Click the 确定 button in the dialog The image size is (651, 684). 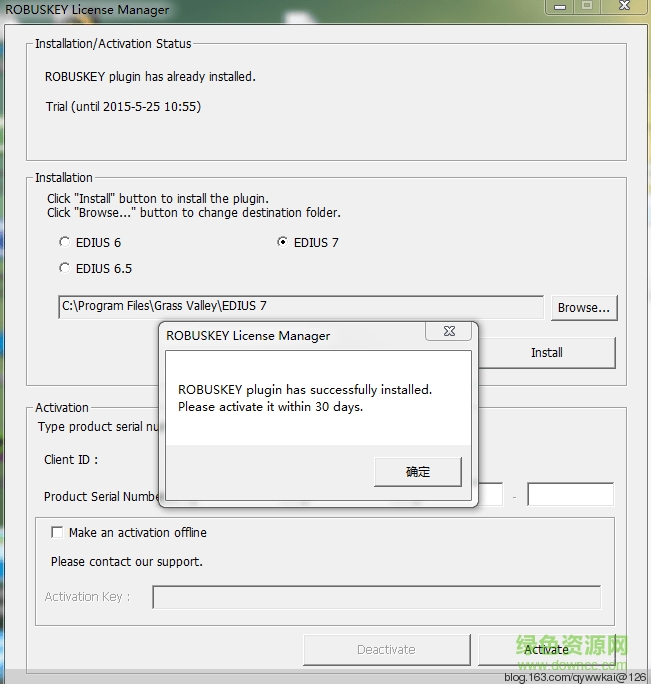418,472
